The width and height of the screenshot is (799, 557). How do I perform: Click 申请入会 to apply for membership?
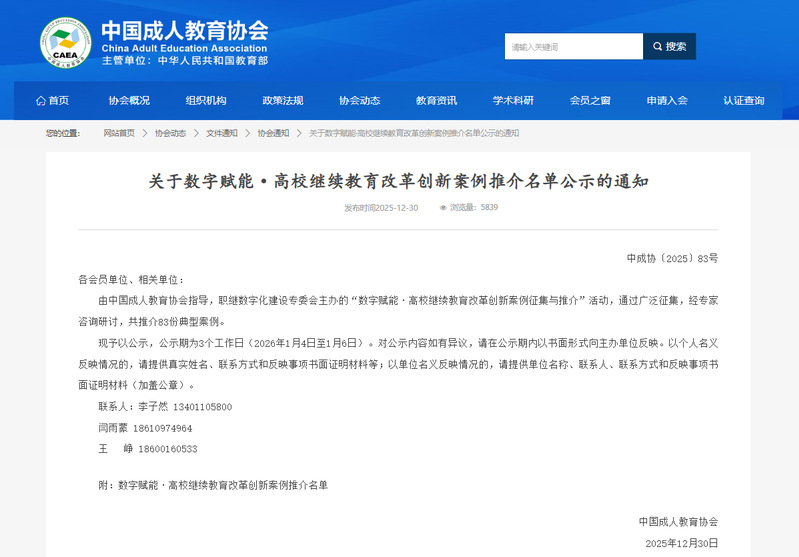pos(667,101)
